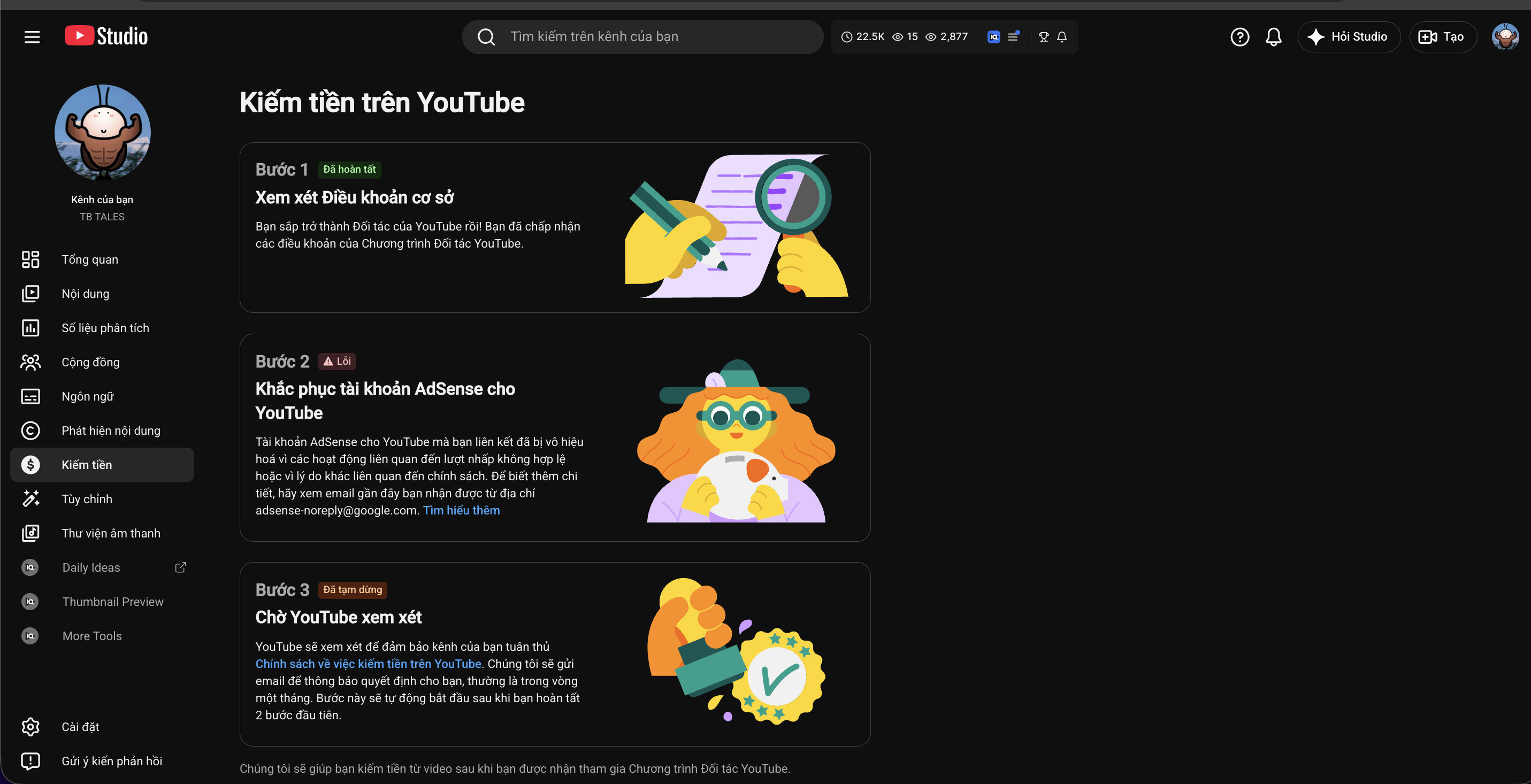Click the eye stat showing 2,877
Viewport: 1531px width, 784px height.
click(947, 37)
